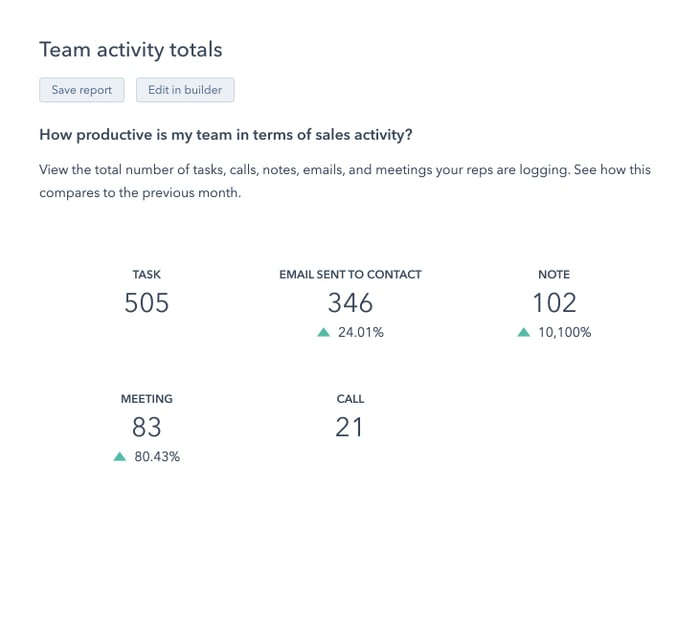Select the NOTE metric label
This screenshot has height=642, width=700.
click(x=554, y=274)
